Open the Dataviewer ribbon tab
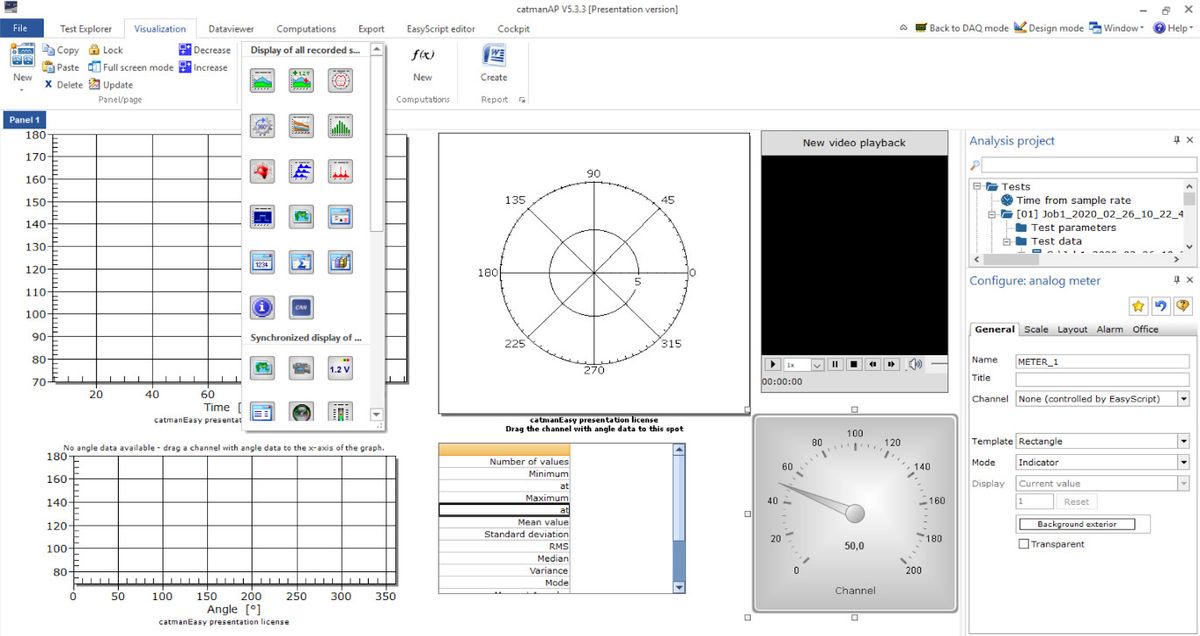Screen dimensions: 1200x636 (x=230, y=29)
